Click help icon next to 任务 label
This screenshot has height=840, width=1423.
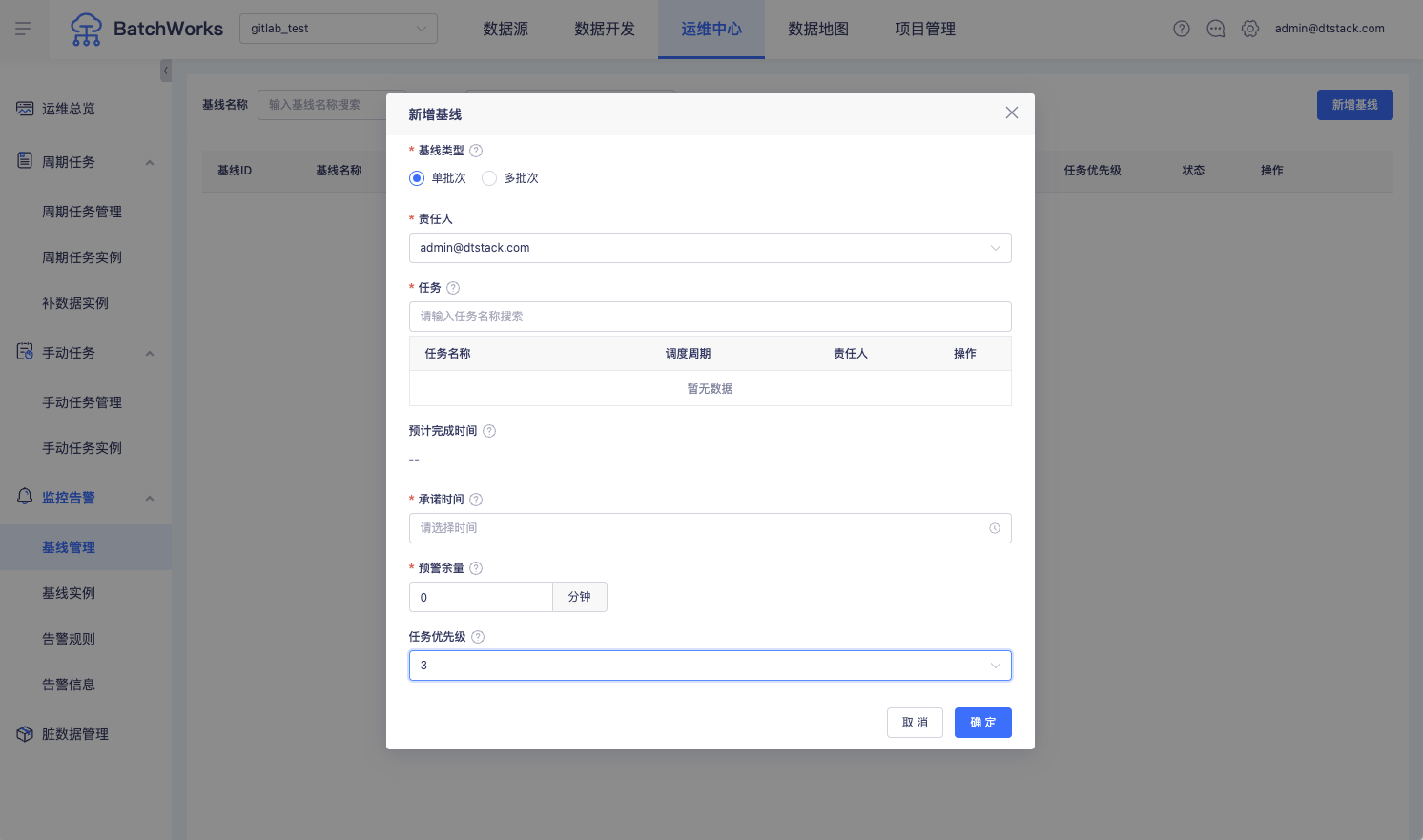453,288
